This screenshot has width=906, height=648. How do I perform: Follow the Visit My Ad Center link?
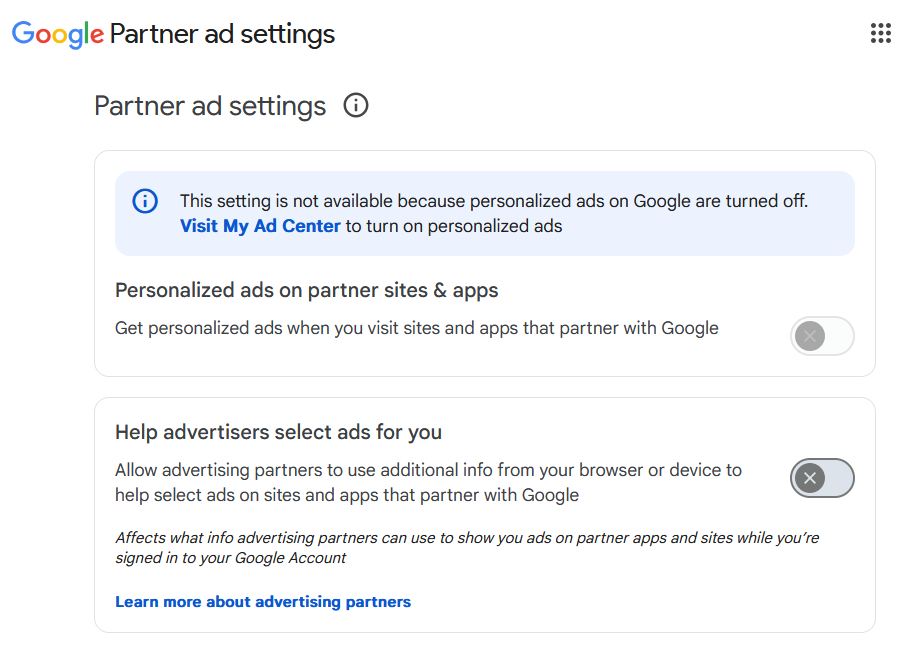click(x=260, y=226)
